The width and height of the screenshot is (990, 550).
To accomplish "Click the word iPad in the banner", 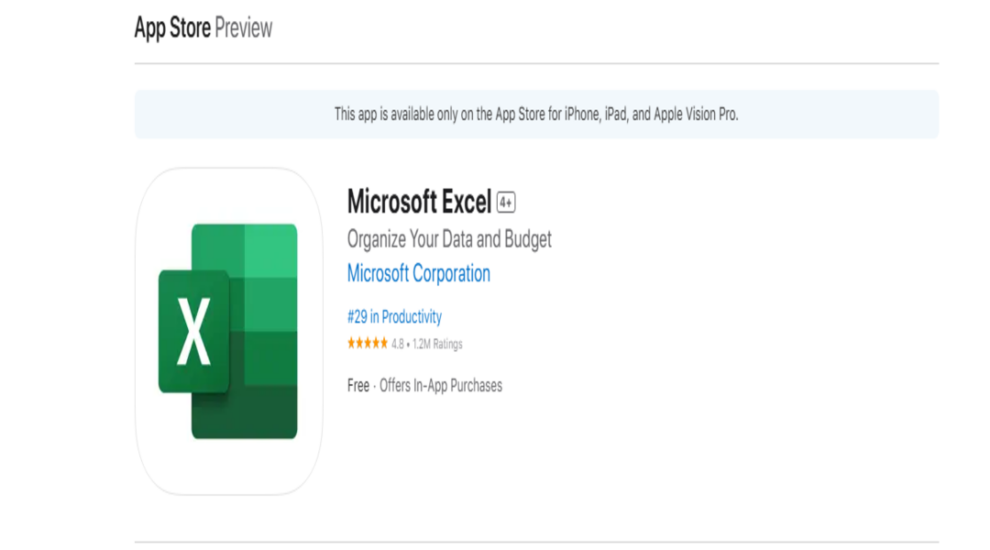I will pyautogui.click(x=617, y=114).
